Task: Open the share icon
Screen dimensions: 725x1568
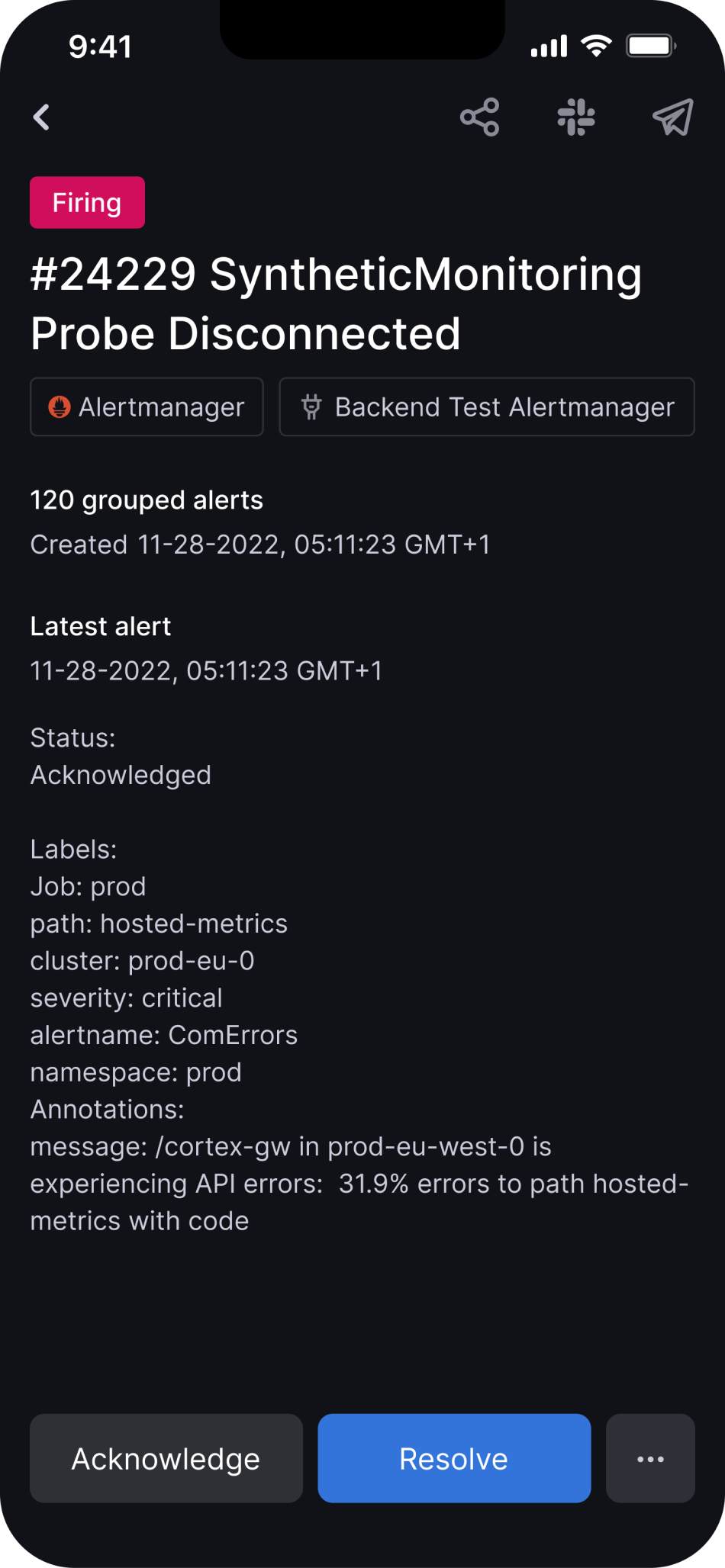Action: [x=479, y=117]
